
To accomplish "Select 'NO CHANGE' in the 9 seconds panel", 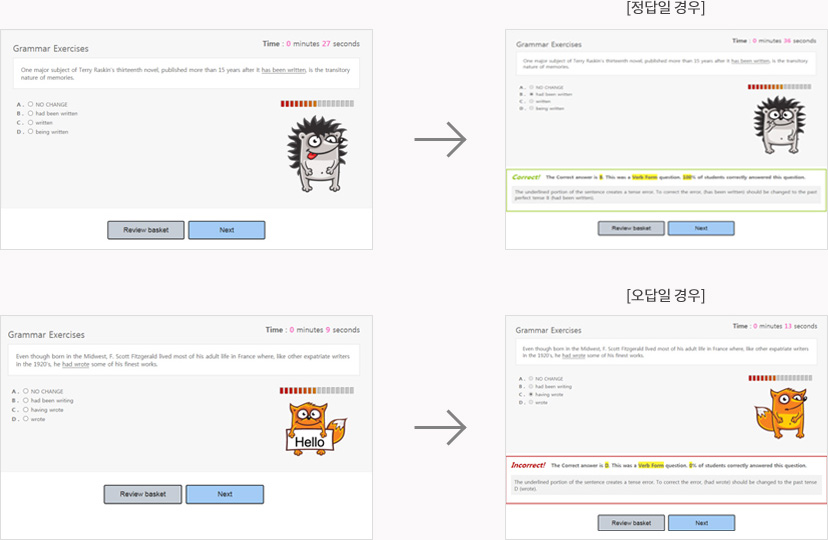I will tap(26, 391).
